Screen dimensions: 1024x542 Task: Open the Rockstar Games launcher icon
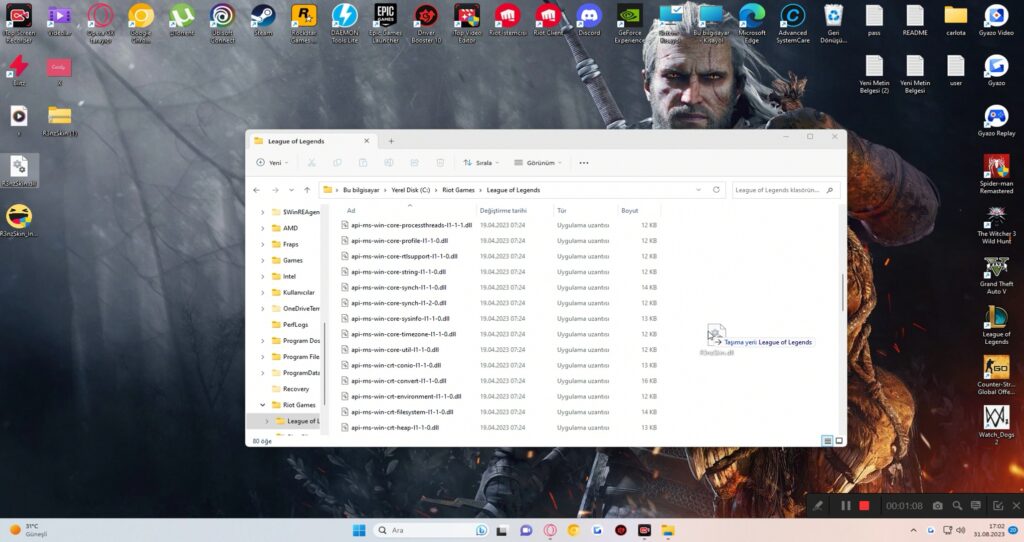[304, 23]
